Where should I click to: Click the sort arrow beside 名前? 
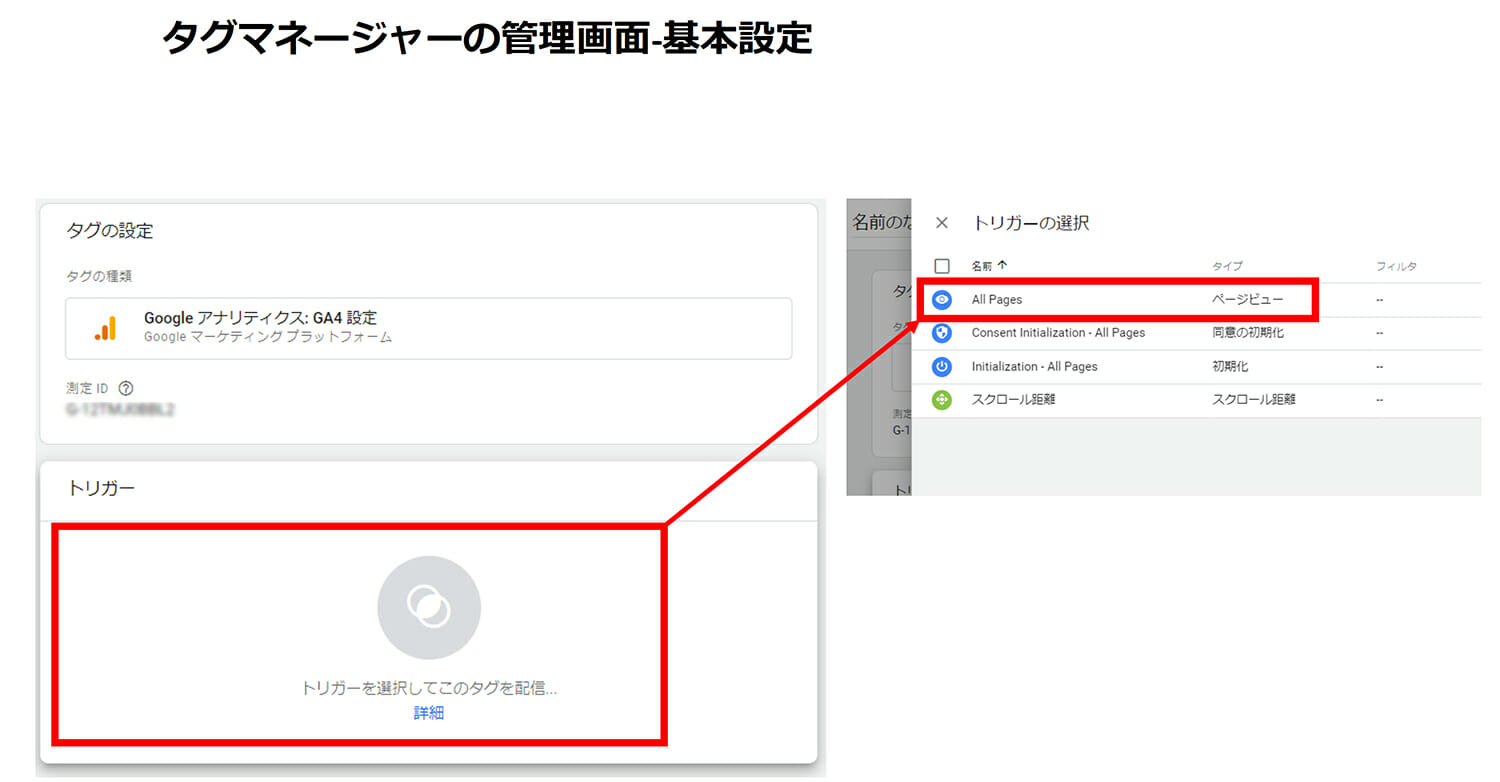(1002, 266)
